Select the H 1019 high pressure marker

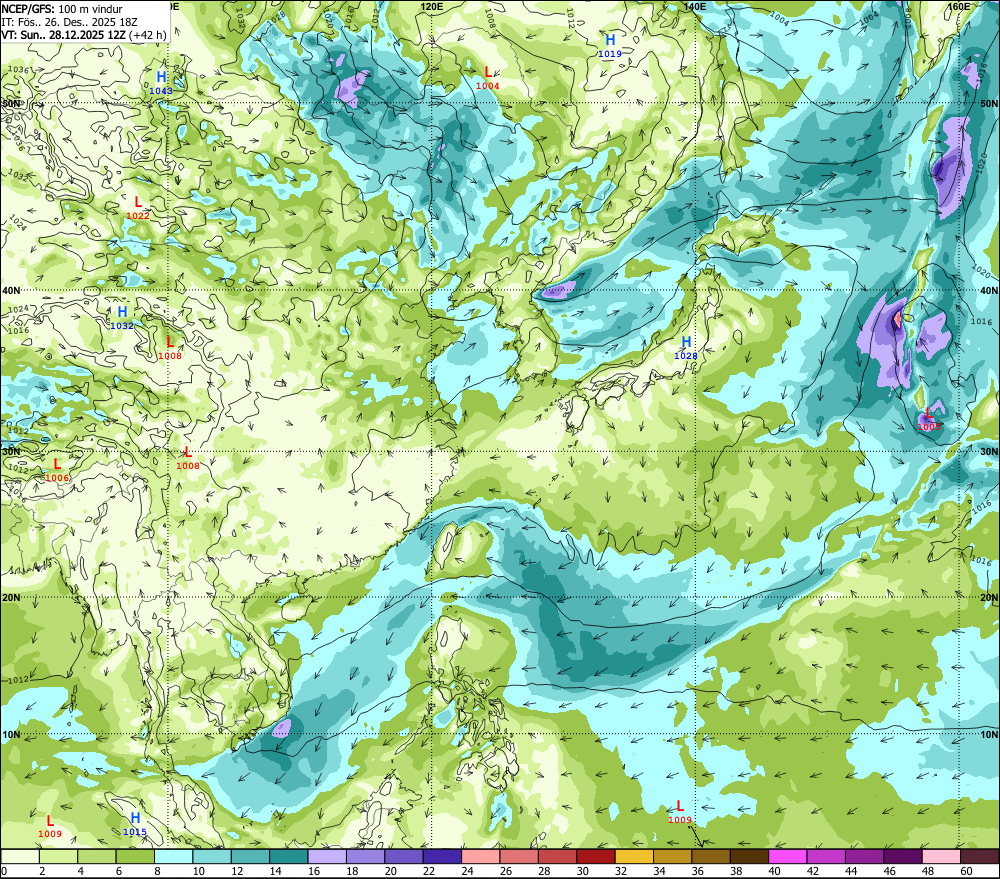click(610, 46)
